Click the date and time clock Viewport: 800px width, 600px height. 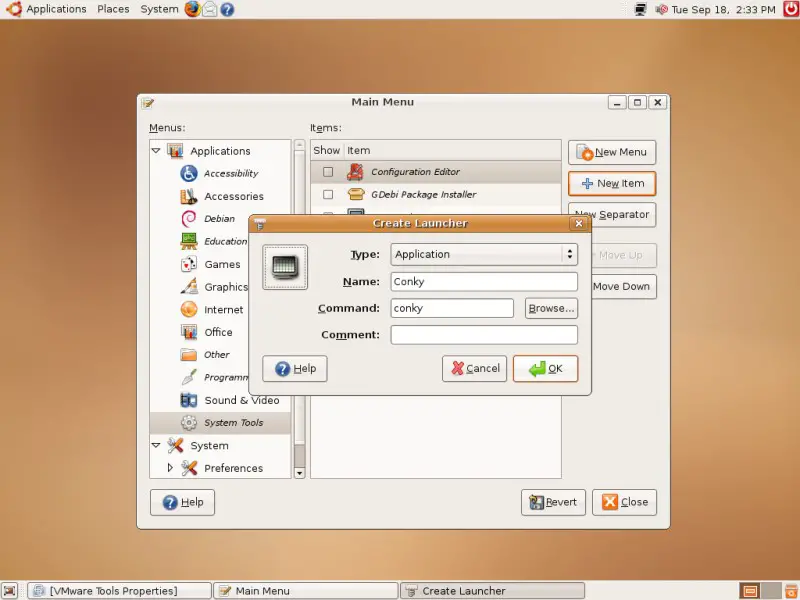pos(723,9)
